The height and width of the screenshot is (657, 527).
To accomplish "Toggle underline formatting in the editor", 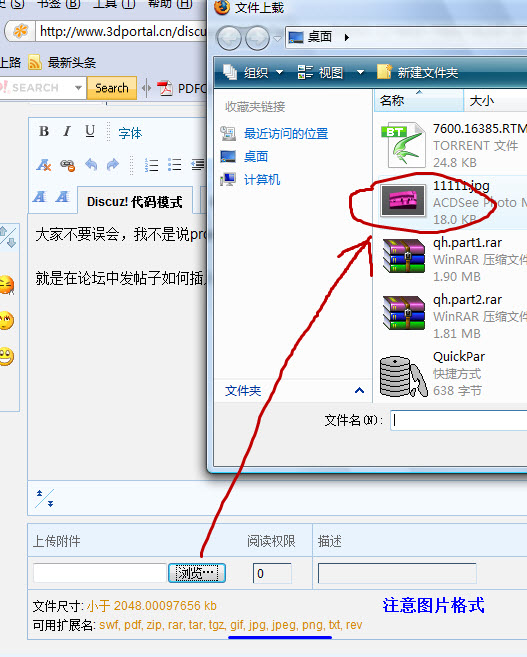I will (x=90, y=132).
